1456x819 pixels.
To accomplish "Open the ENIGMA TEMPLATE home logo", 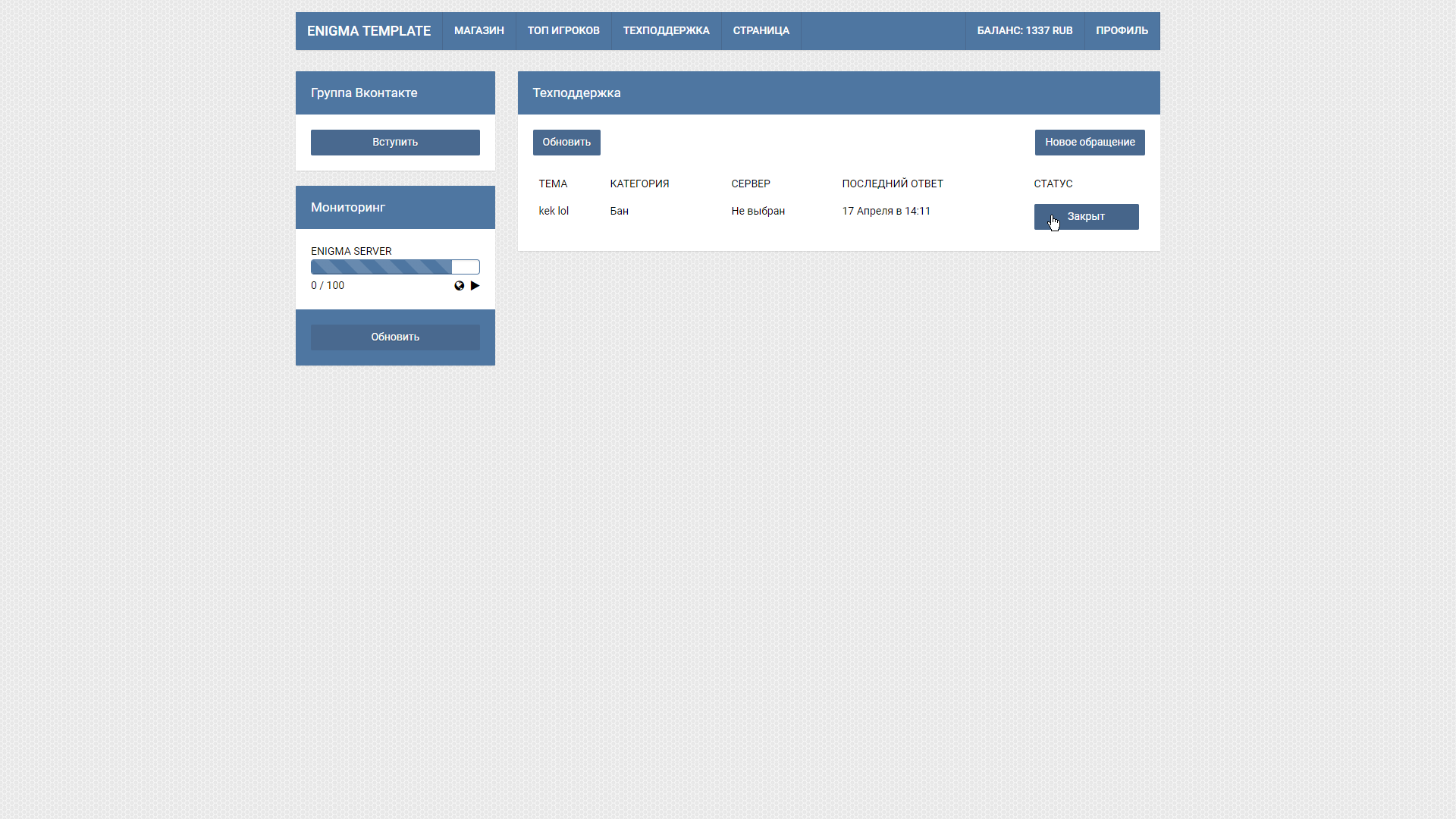I will (x=369, y=31).
